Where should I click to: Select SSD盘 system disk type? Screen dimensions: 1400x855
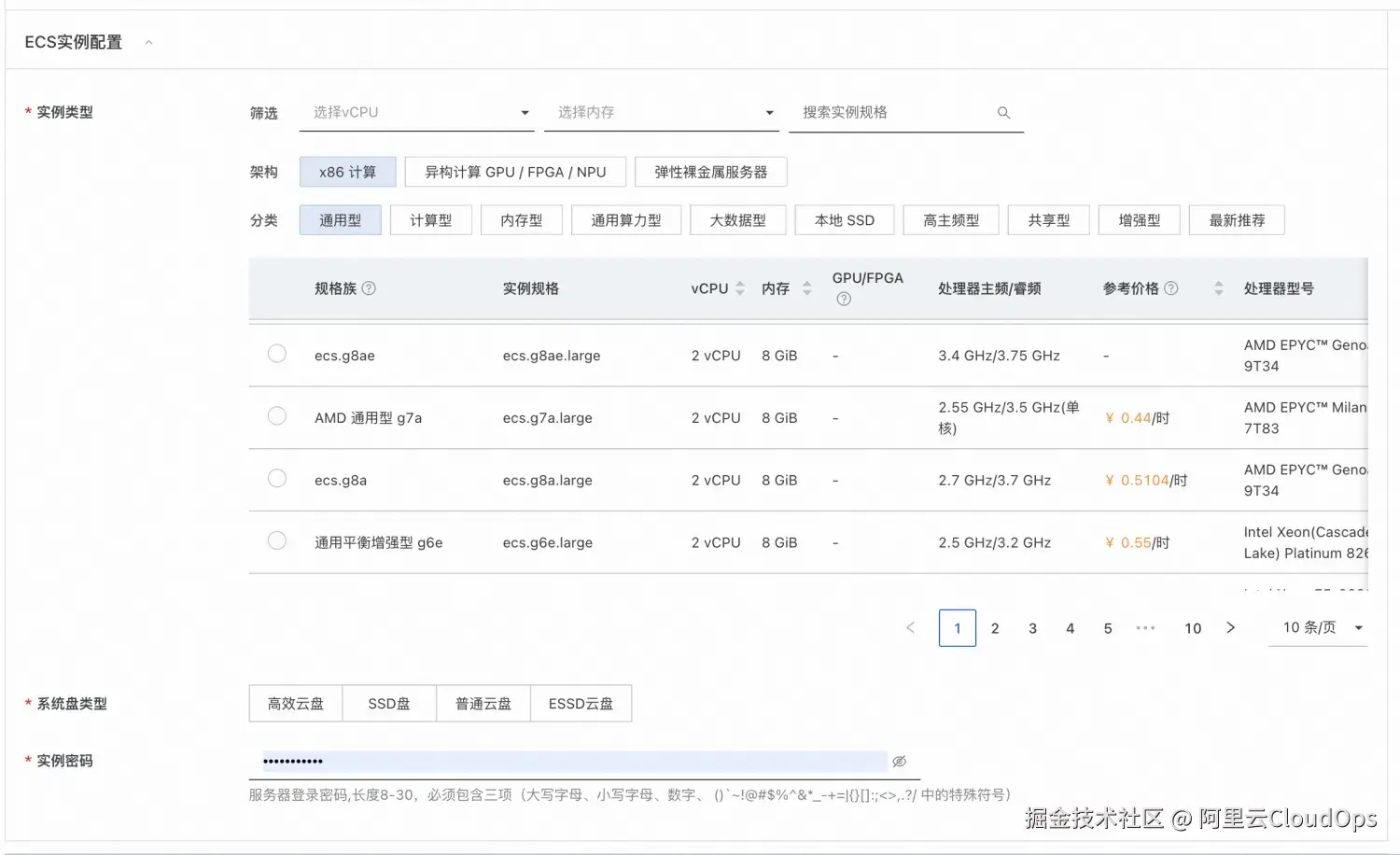389,704
